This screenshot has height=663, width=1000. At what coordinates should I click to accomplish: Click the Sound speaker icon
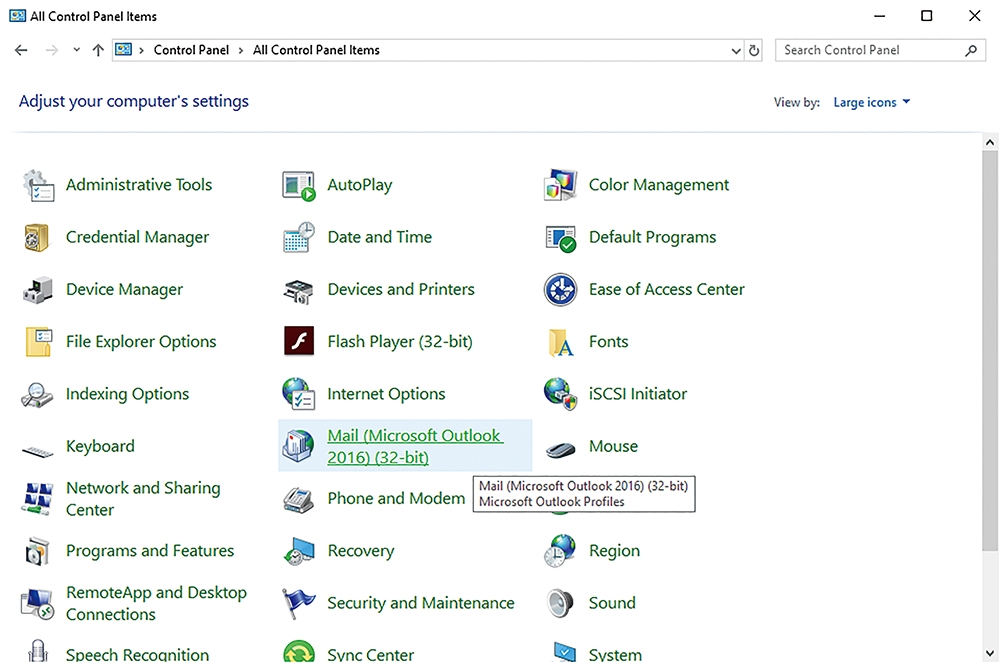coord(560,603)
